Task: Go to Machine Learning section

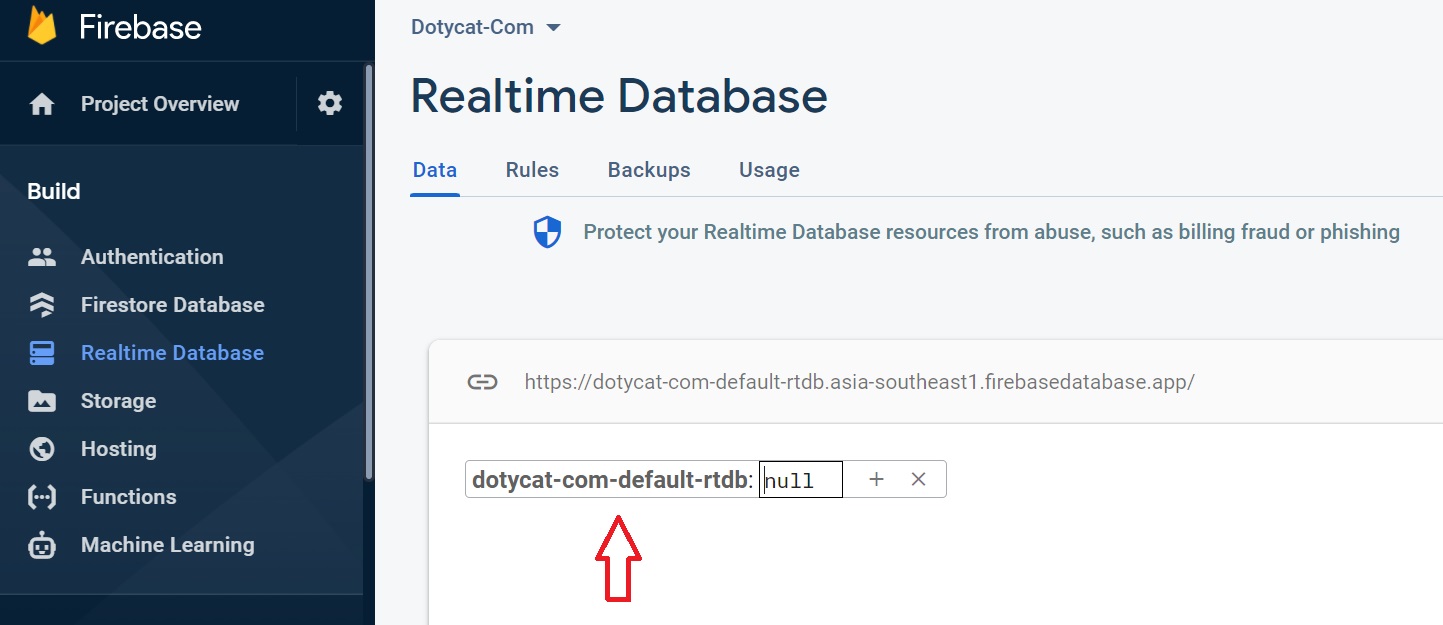Action: (x=168, y=545)
